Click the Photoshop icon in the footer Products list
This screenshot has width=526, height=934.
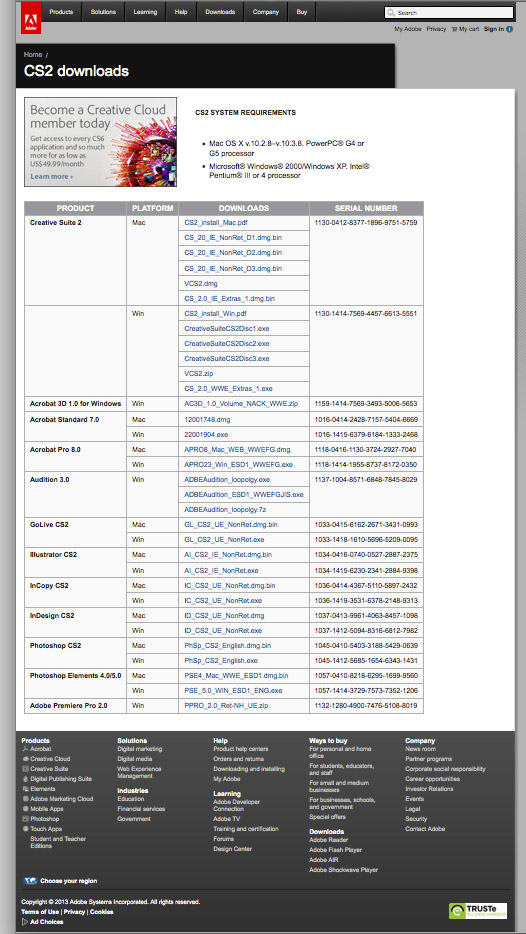click(x=26, y=819)
